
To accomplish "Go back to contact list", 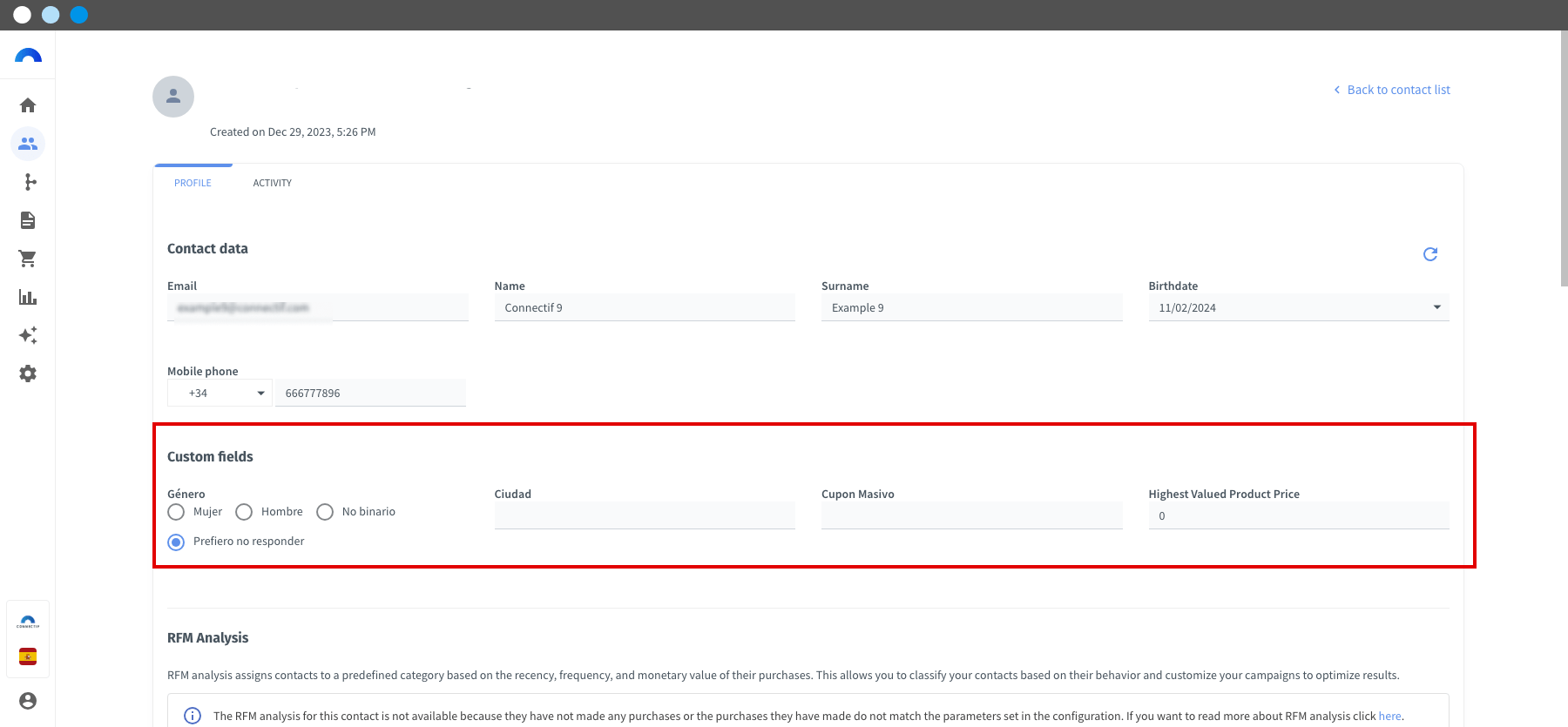I will (x=1392, y=90).
